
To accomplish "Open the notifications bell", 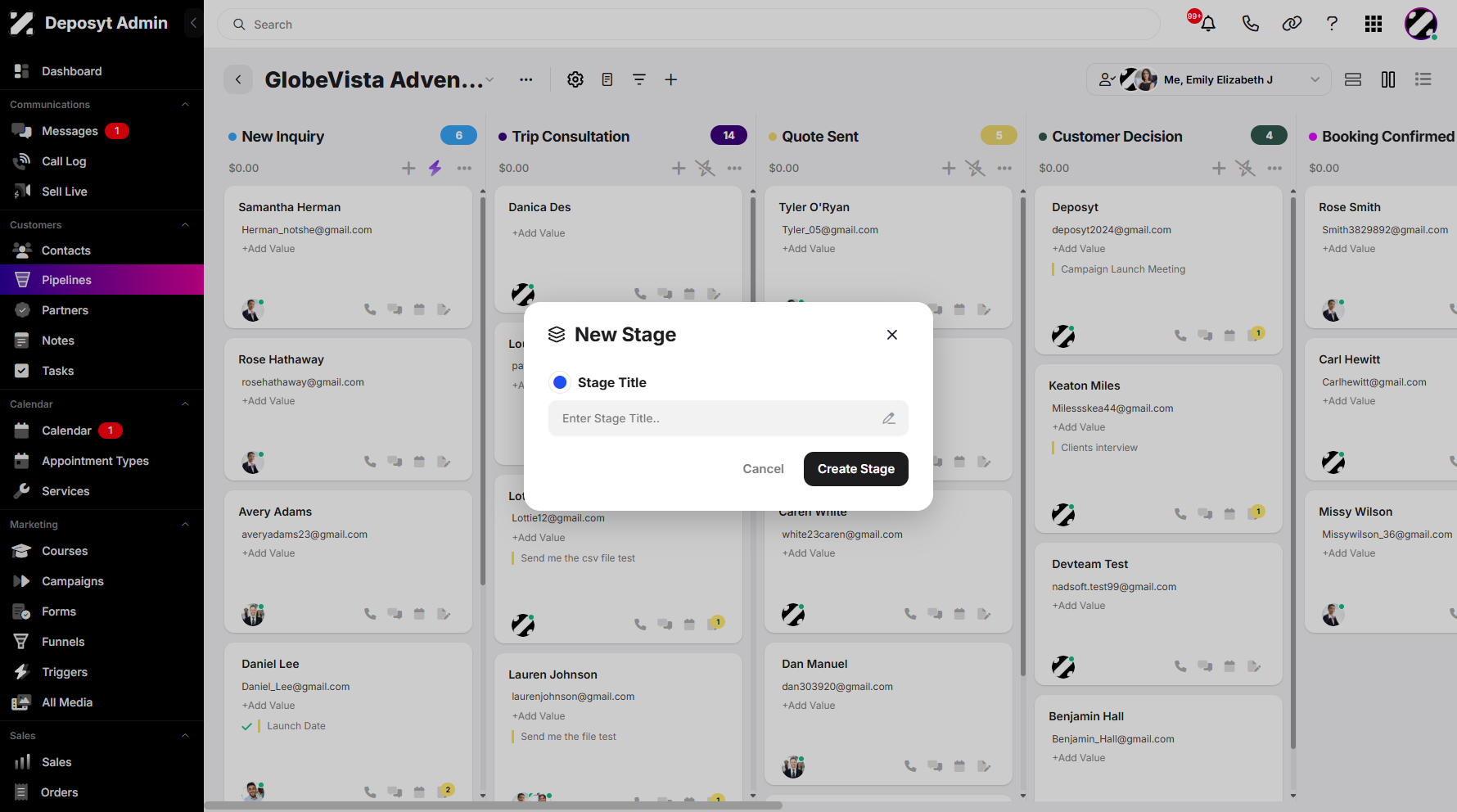I will coord(1207,24).
